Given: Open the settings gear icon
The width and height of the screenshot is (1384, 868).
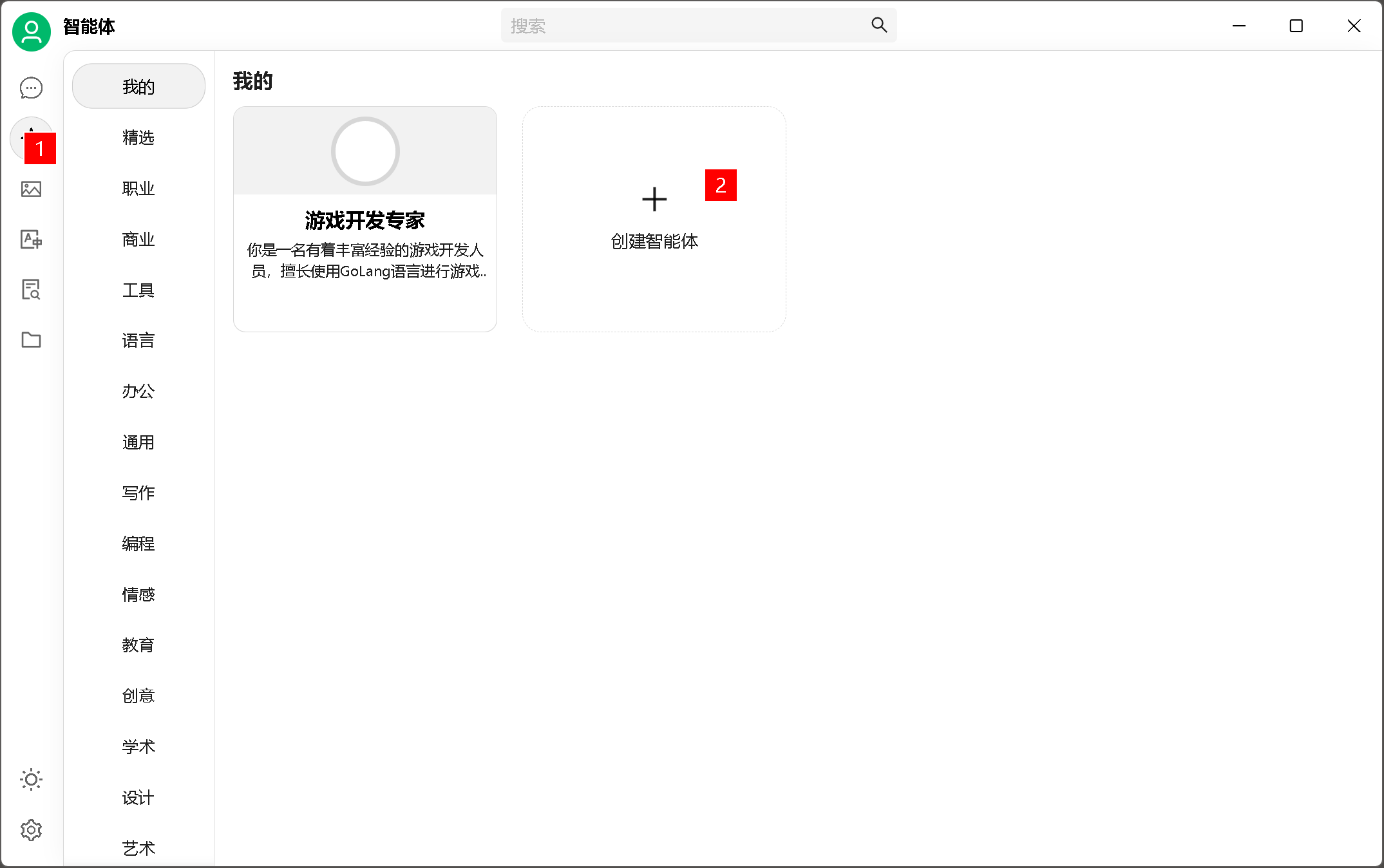Looking at the screenshot, I should click(31, 830).
